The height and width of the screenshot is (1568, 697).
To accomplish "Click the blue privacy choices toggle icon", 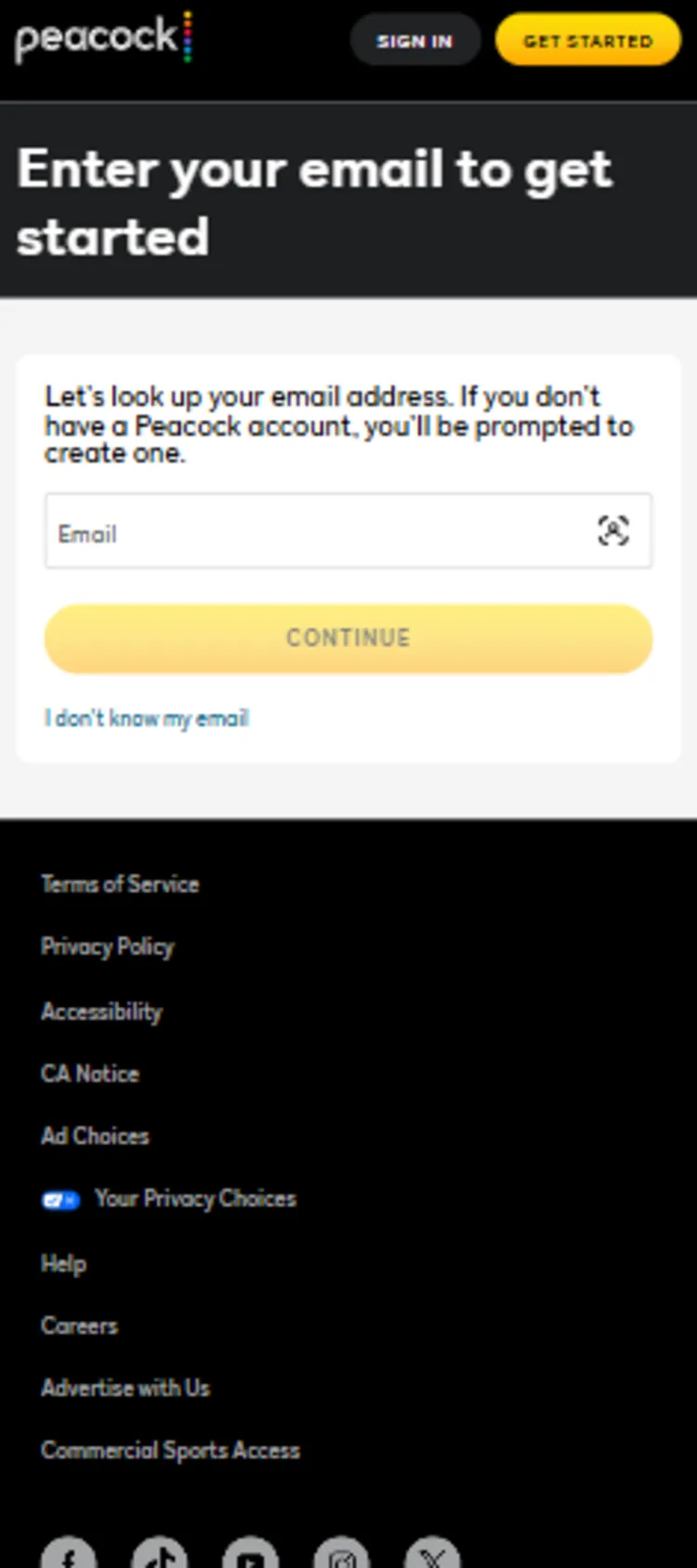I will (60, 1199).
